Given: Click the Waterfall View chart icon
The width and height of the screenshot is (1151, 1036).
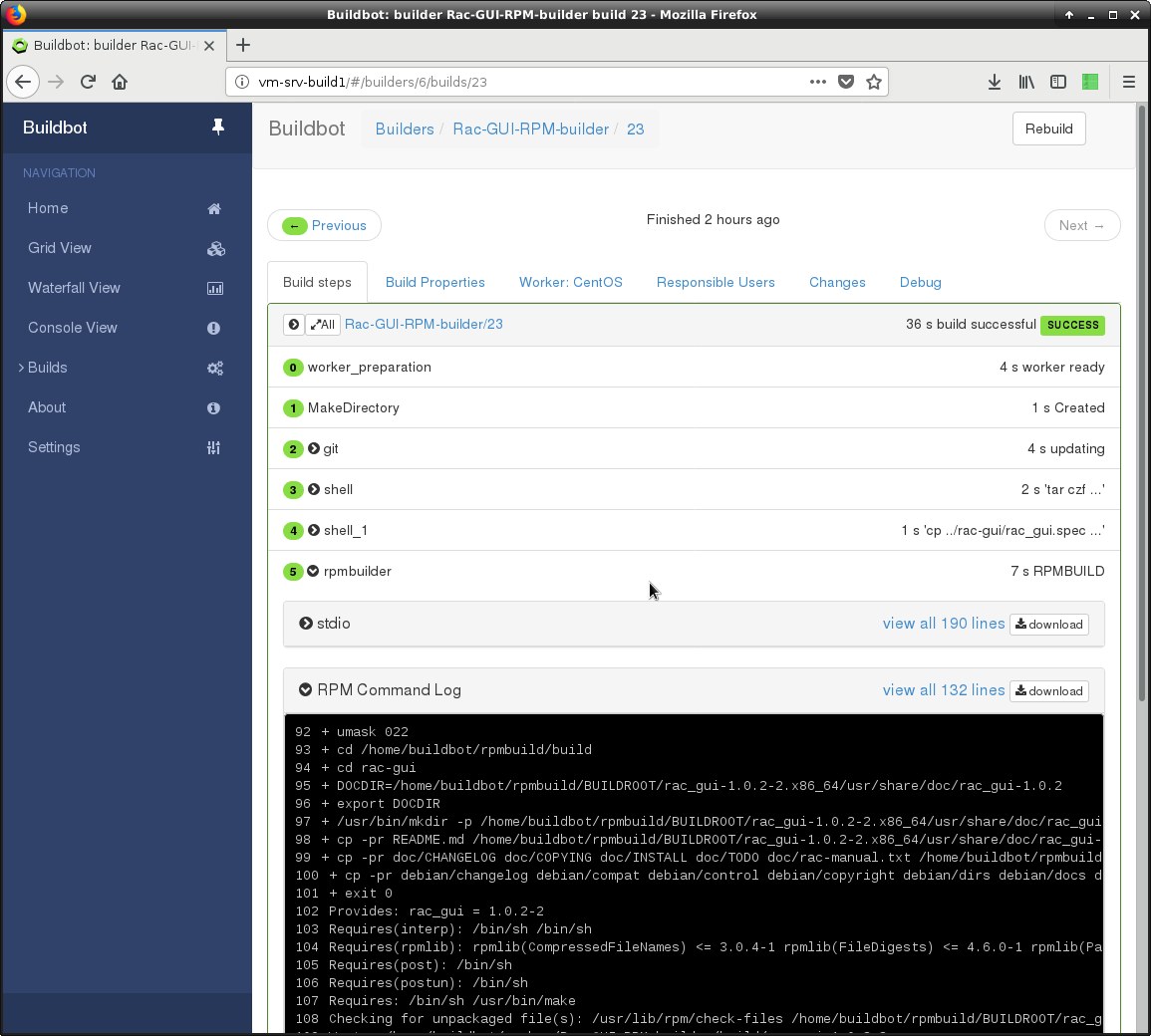Looking at the screenshot, I should point(214,289).
